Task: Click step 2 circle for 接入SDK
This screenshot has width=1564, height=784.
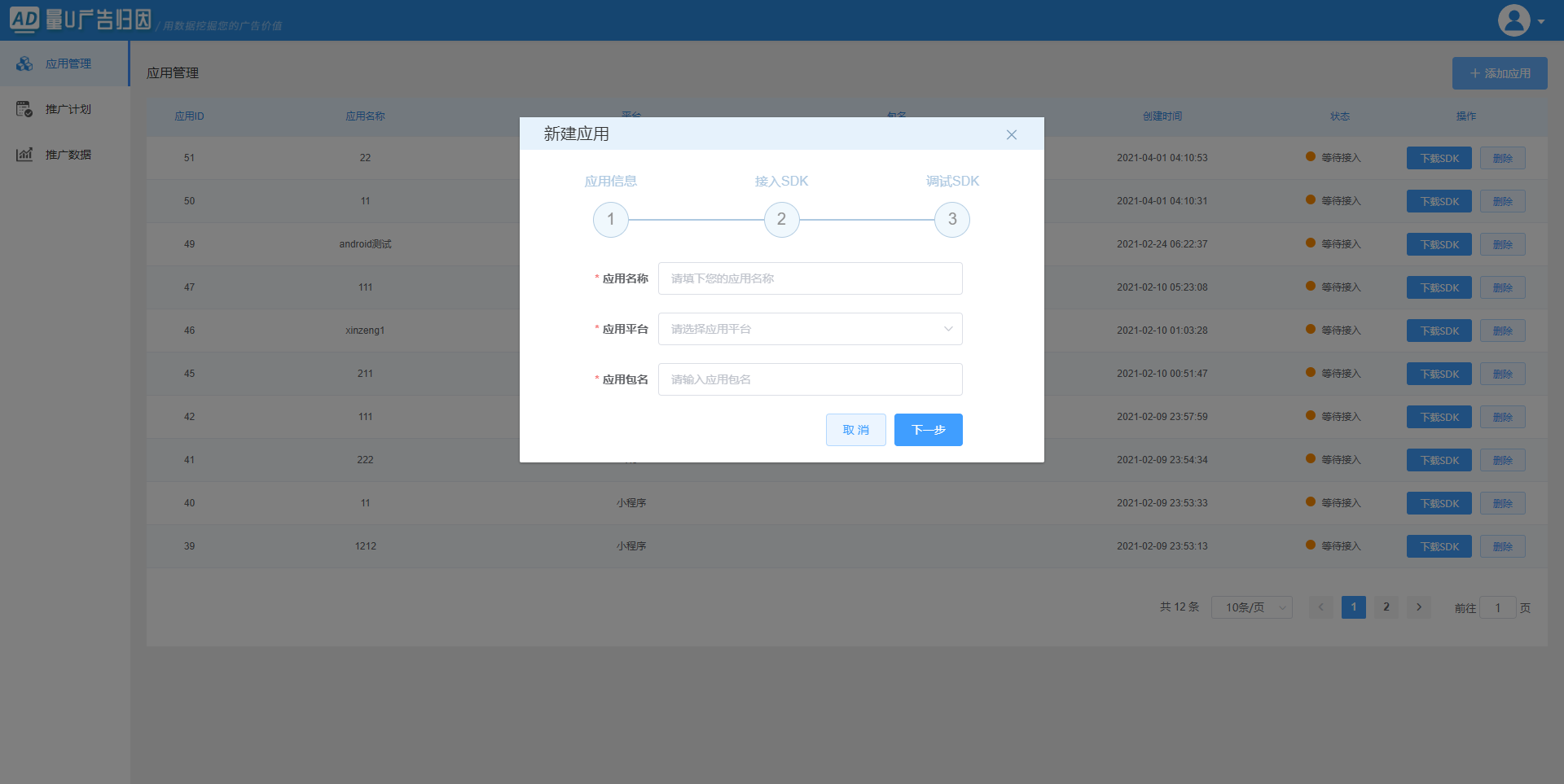Action: point(781,220)
